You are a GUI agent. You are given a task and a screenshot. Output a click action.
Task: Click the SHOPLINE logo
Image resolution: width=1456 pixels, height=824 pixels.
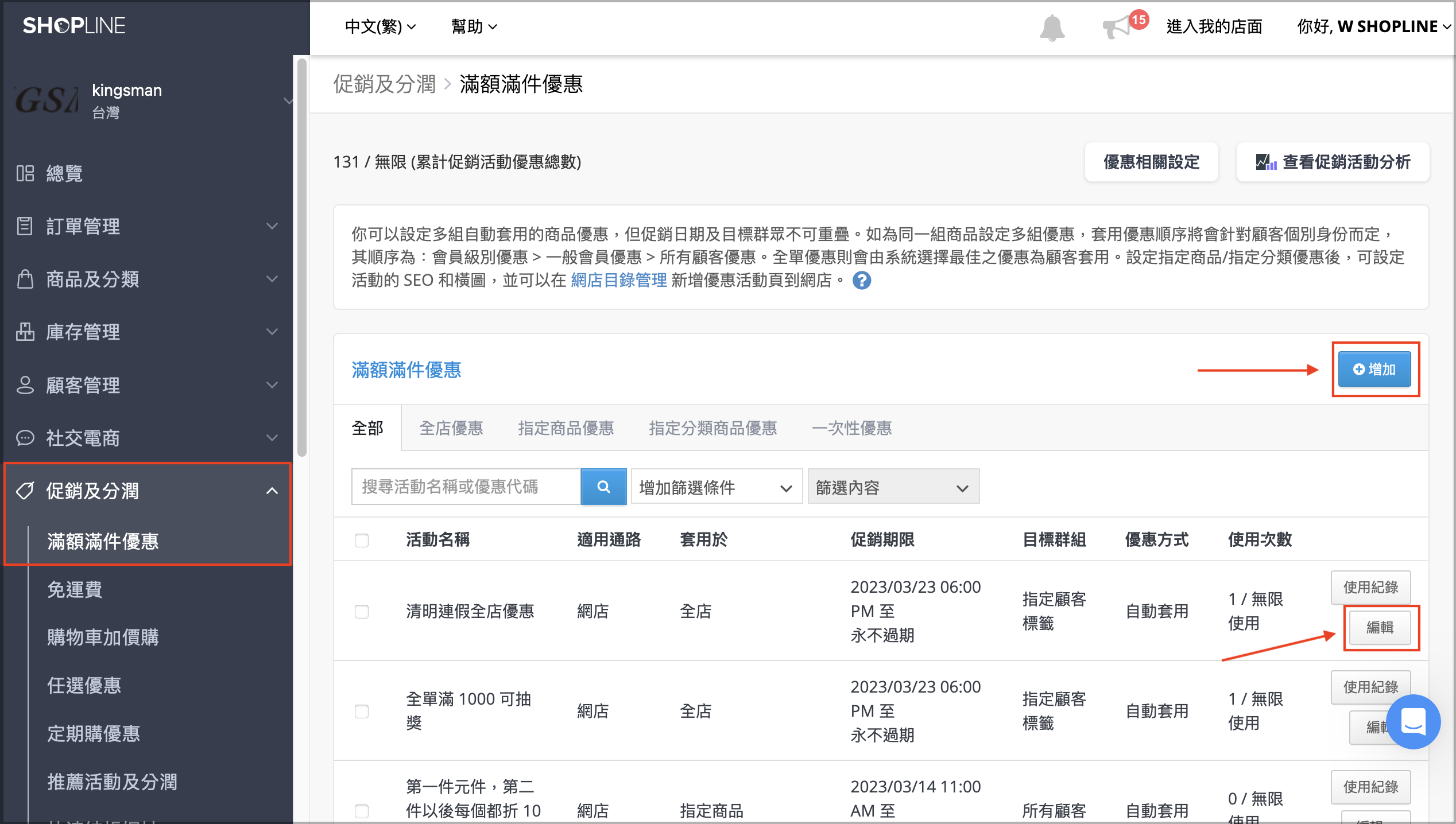(x=73, y=26)
